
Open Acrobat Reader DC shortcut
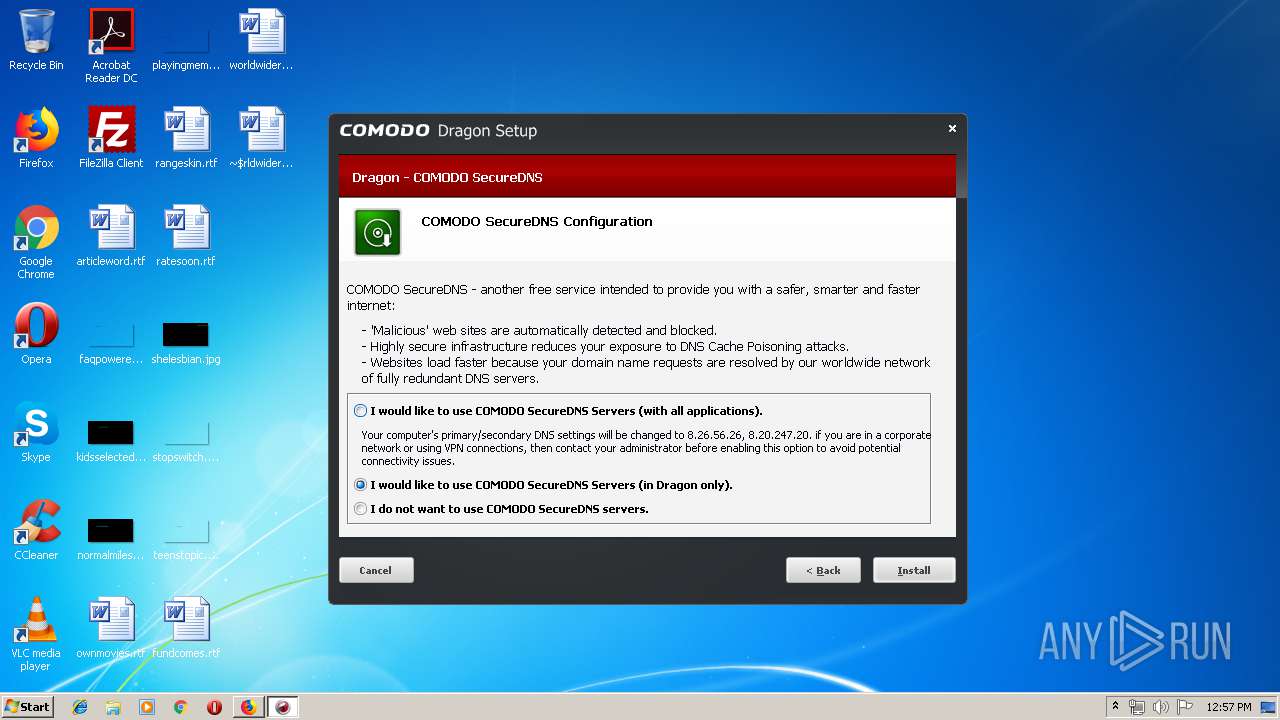tap(111, 46)
